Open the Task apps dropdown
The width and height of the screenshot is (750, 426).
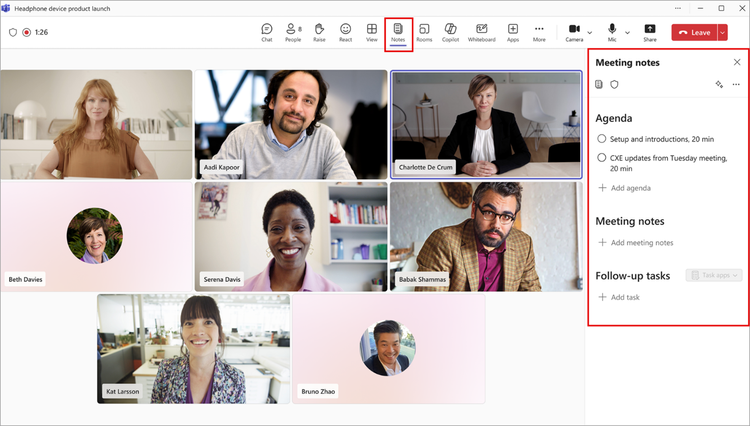point(714,275)
